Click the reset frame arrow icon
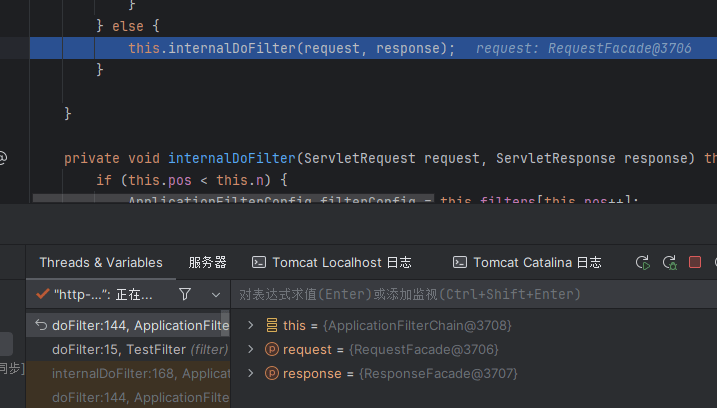 (x=40, y=325)
